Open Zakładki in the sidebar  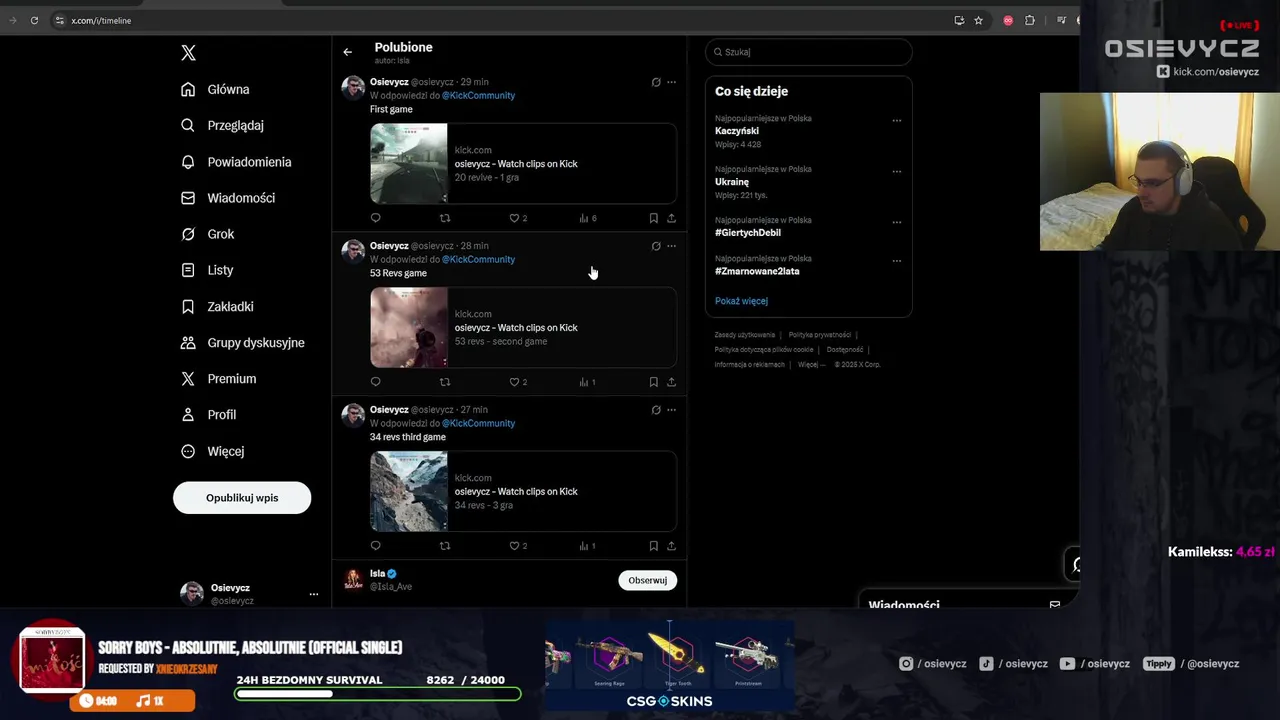(x=217, y=307)
